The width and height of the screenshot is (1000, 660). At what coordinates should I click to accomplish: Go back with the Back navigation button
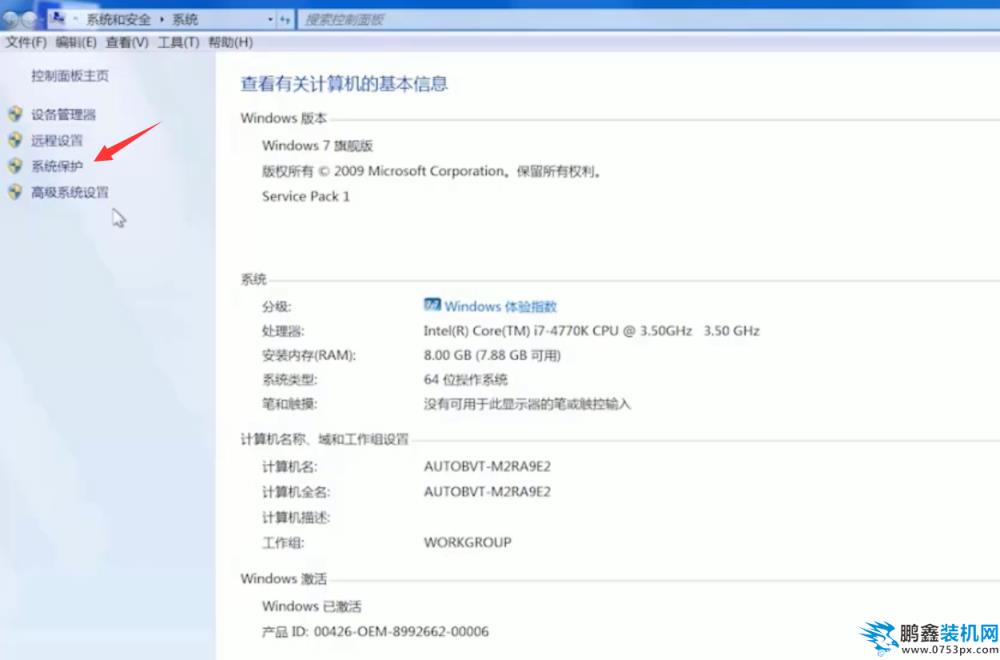click(x=10, y=20)
